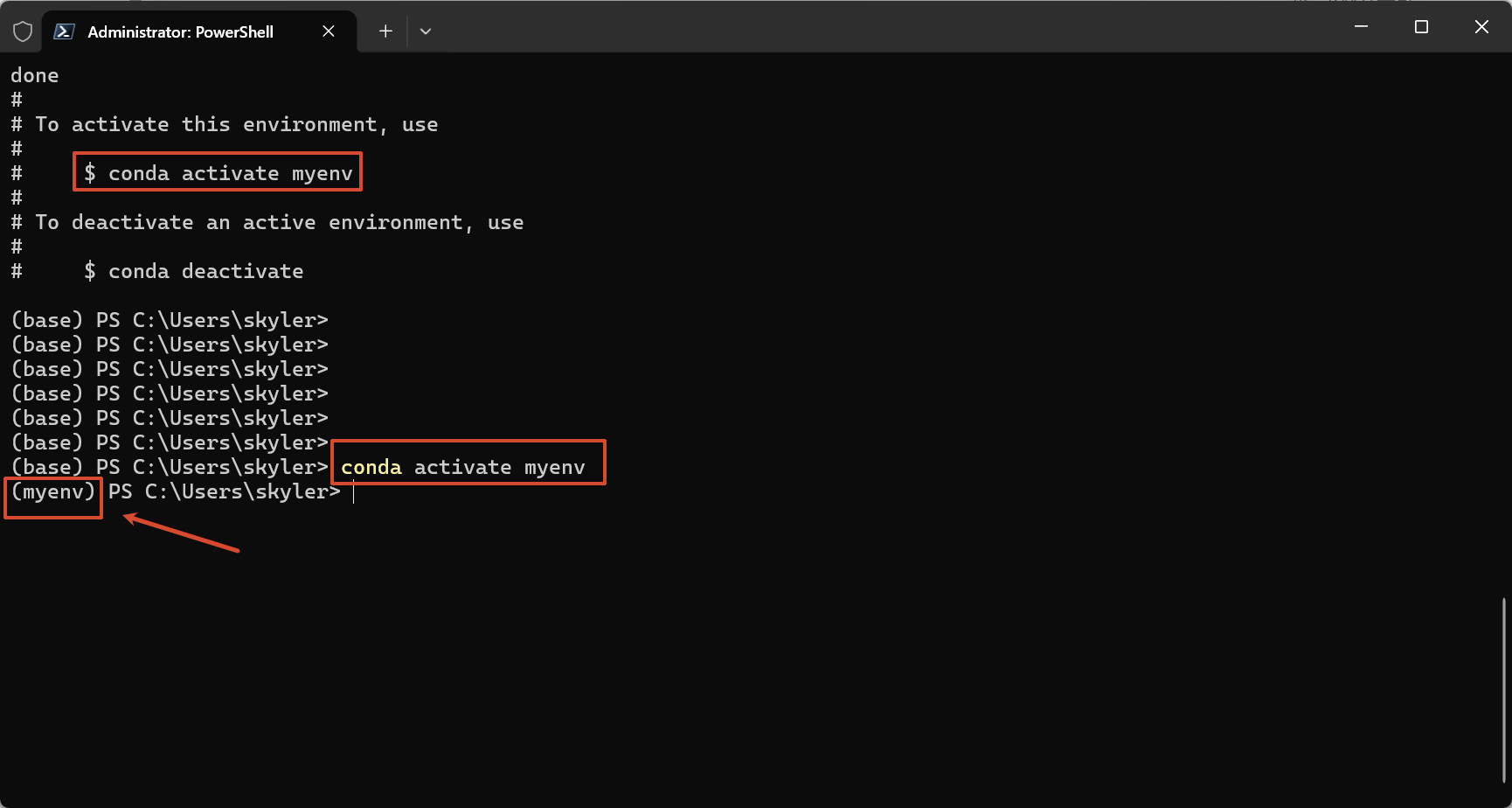Click the "$ conda activate myenv" hint line
This screenshot has height=808, width=1512.
(x=218, y=173)
